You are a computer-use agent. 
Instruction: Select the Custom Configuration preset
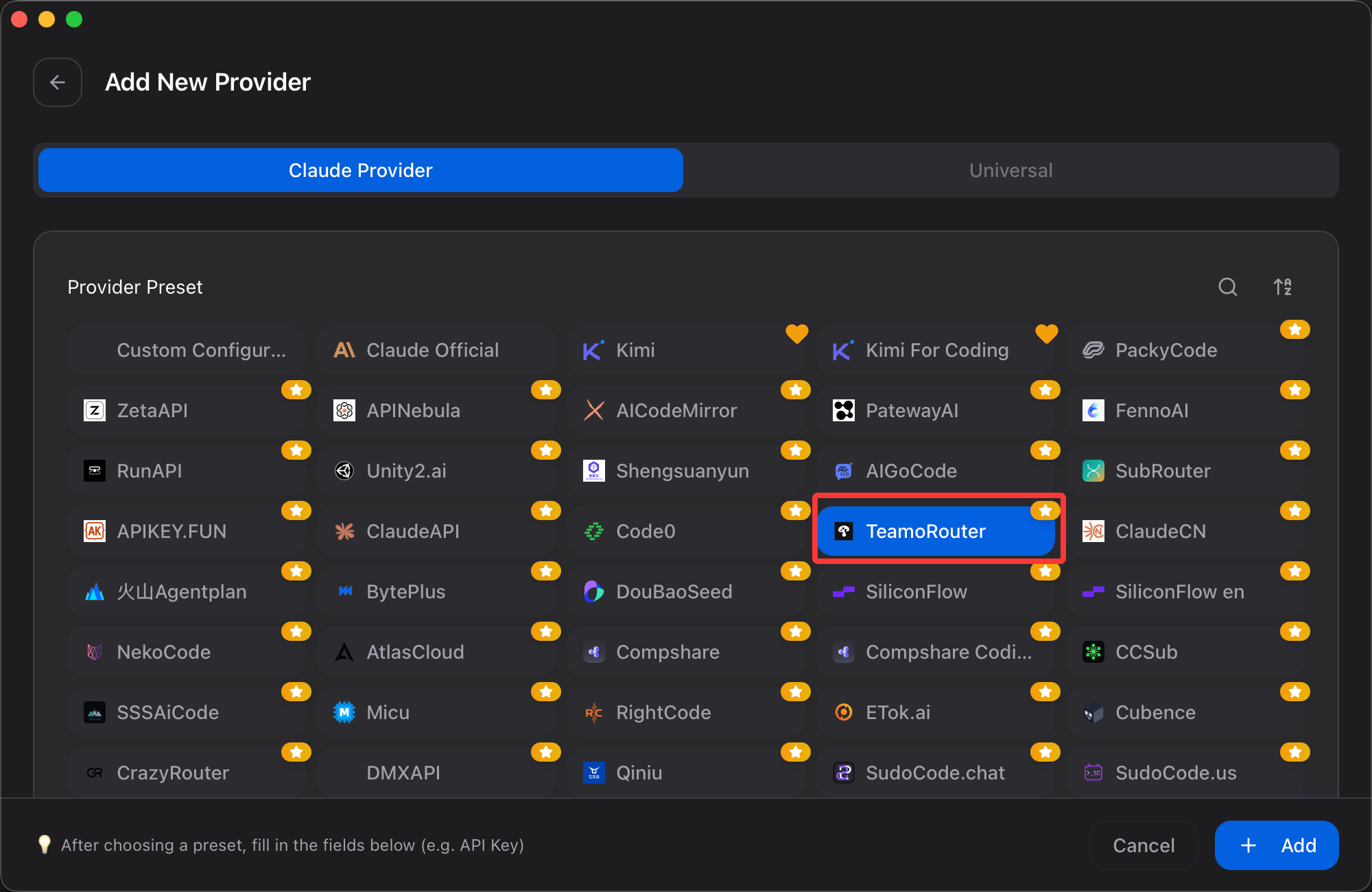tap(187, 350)
